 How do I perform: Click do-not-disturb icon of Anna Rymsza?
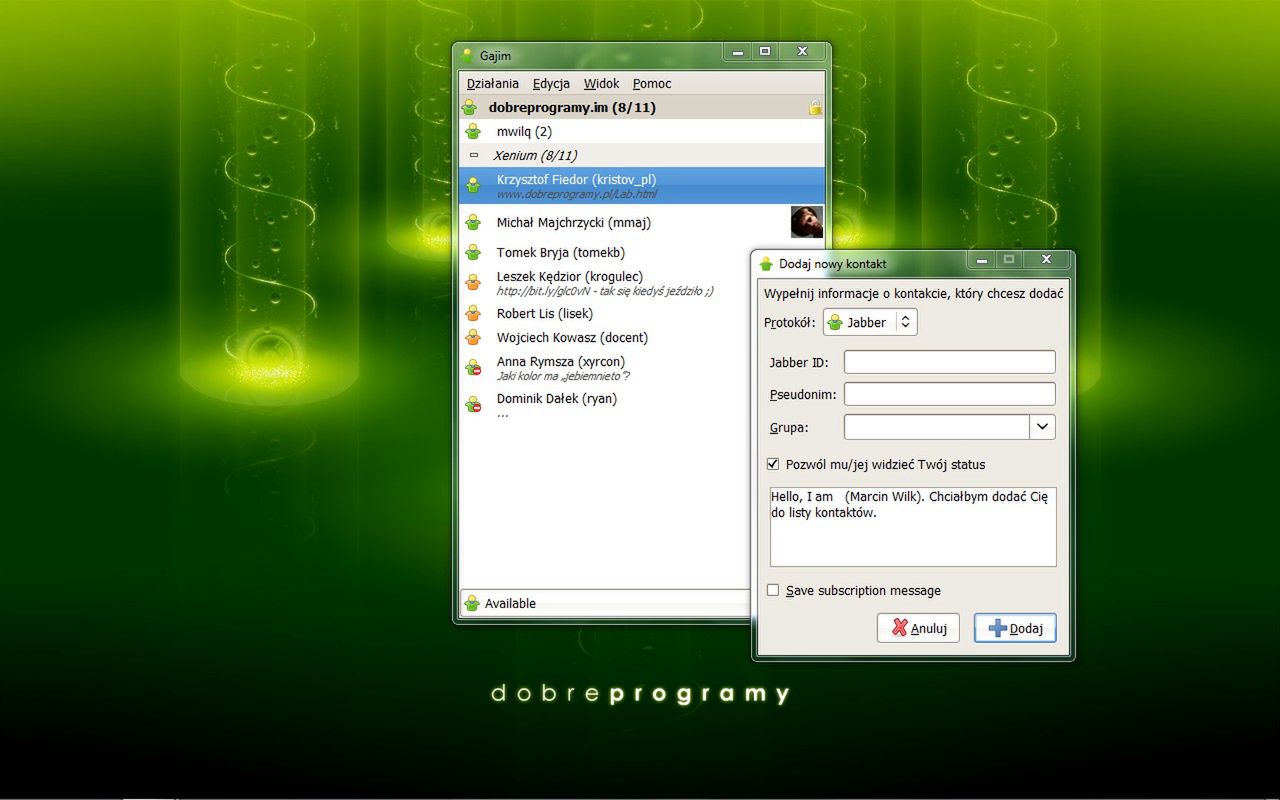point(474,367)
